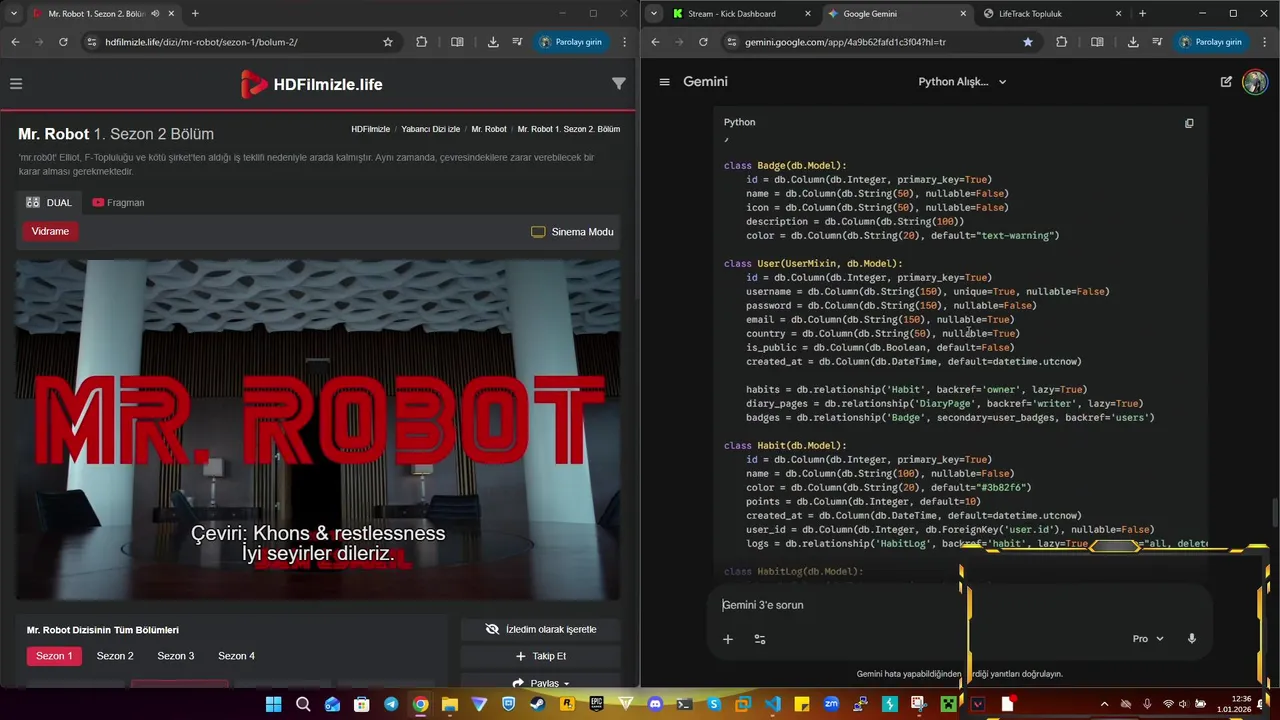
Task: Open the hamburger menu on HDFilmizle site
Action: pyautogui.click(x=16, y=84)
